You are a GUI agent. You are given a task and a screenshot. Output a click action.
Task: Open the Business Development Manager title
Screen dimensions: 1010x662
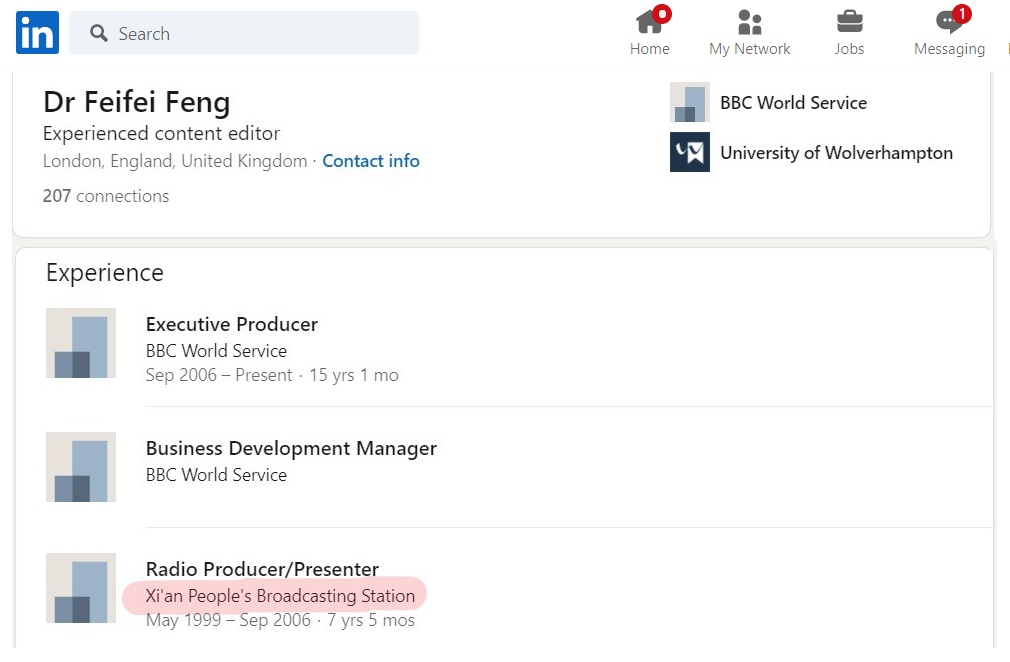pos(291,449)
